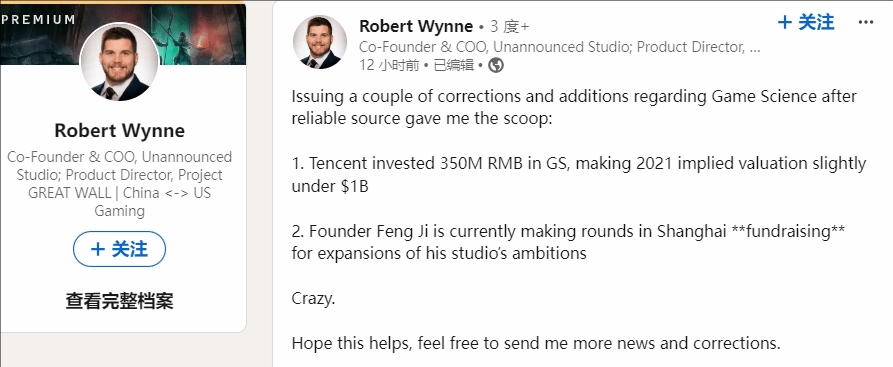Click the 'Hope this helps' closing line
The width and height of the screenshot is (893, 367).
click(x=536, y=343)
